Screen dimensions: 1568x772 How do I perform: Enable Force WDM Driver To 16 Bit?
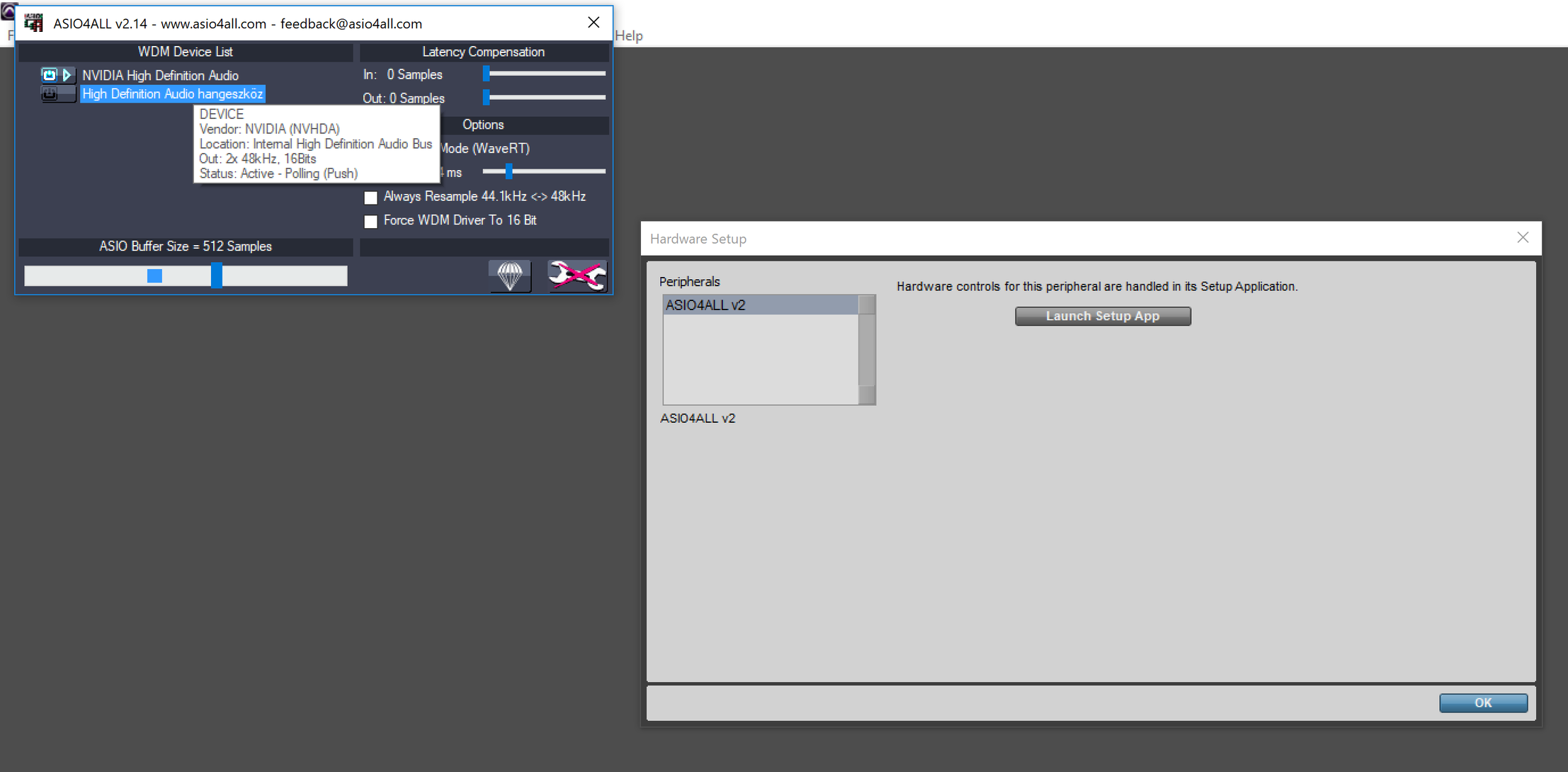[x=370, y=221]
